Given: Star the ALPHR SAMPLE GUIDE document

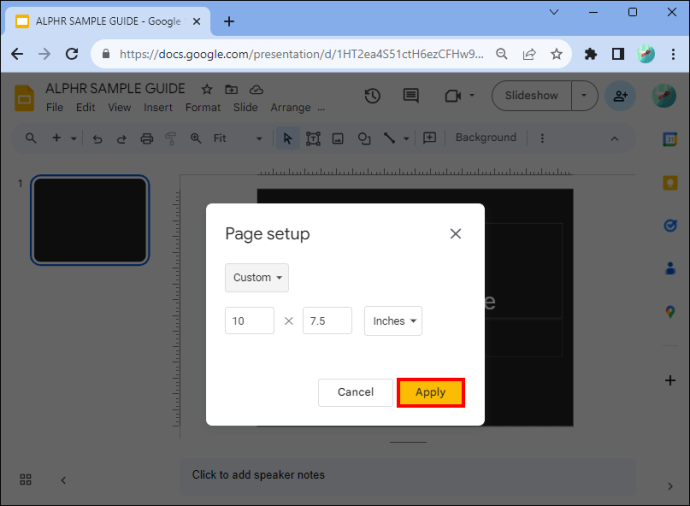Looking at the screenshot, I should (x=207, y=89).
